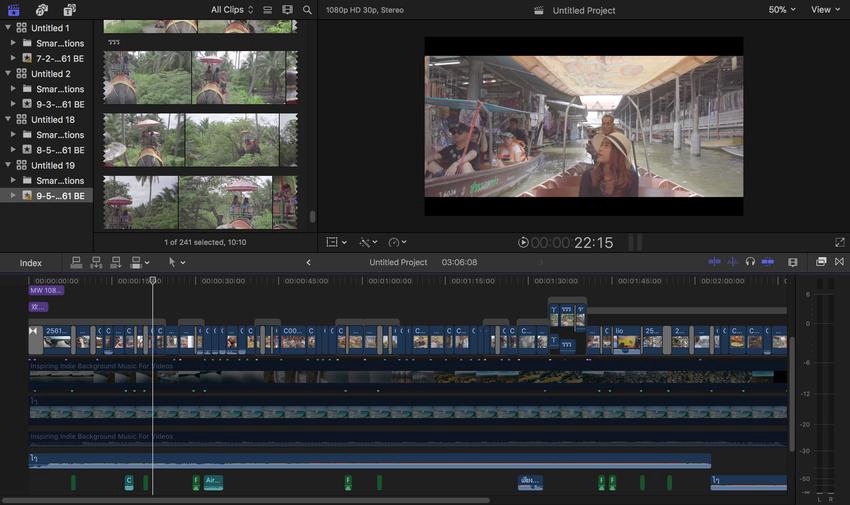This screenshot has height=505, width=850.
Task: Append selected clip to storyline
Action: (x=115, y=262)
